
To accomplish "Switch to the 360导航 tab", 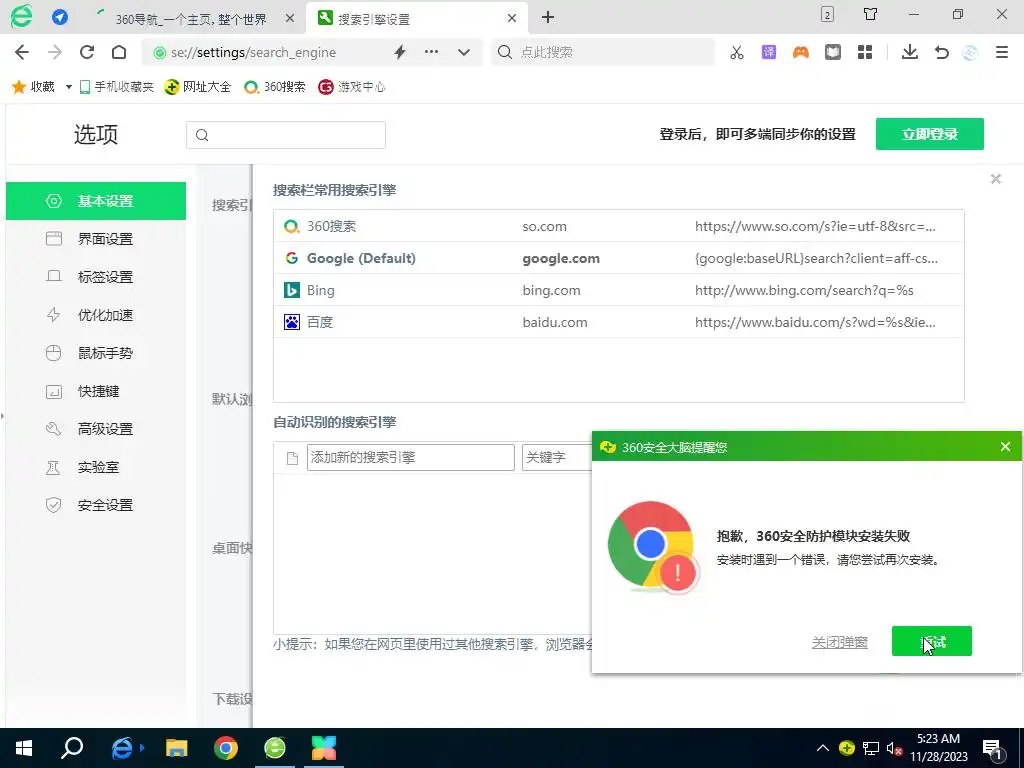I will 191,18.
